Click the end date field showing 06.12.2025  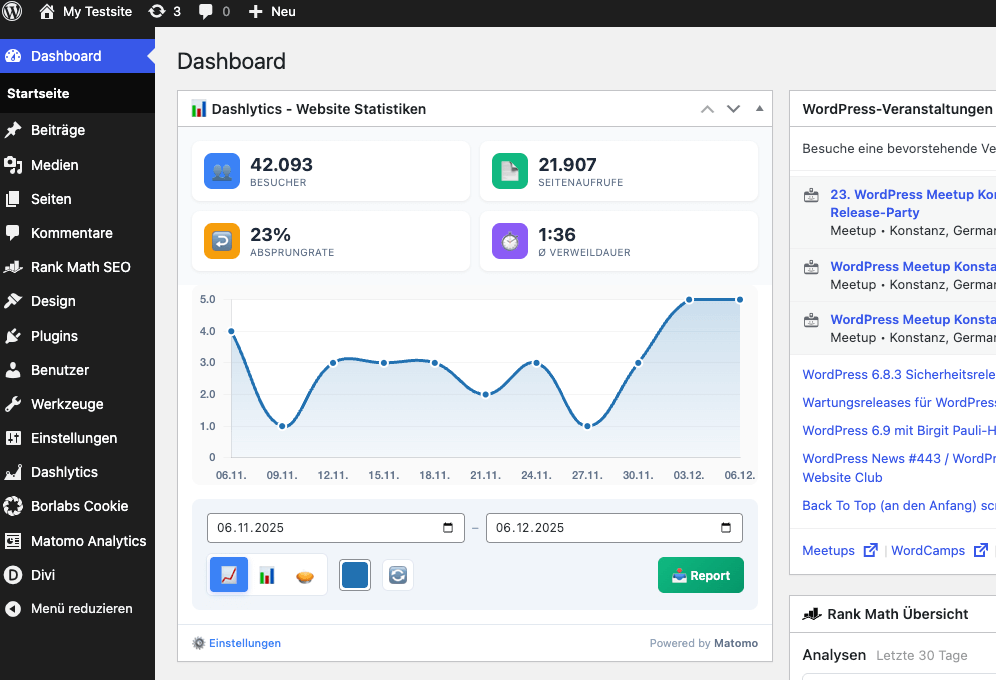(x=600, y=528)
